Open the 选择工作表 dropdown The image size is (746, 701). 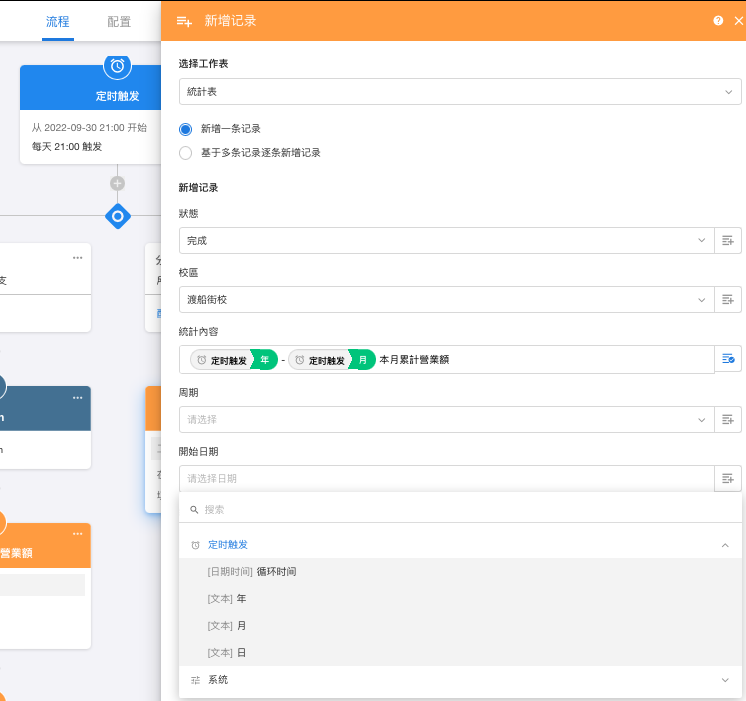pyautogui.click(x=460, y=92)
